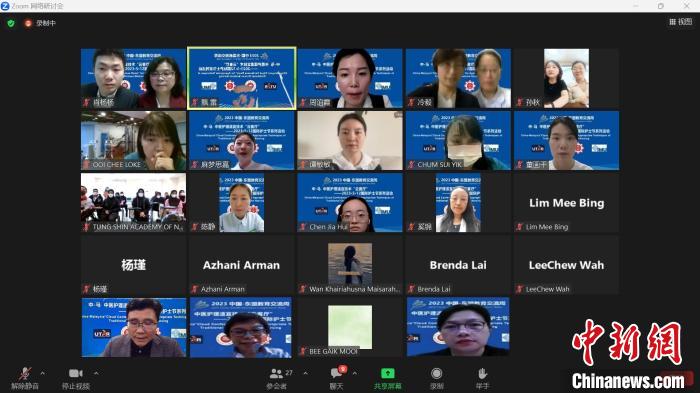Expand the participants options arrow
Viewport: 700px width, 393px height.
coord(305,373)
